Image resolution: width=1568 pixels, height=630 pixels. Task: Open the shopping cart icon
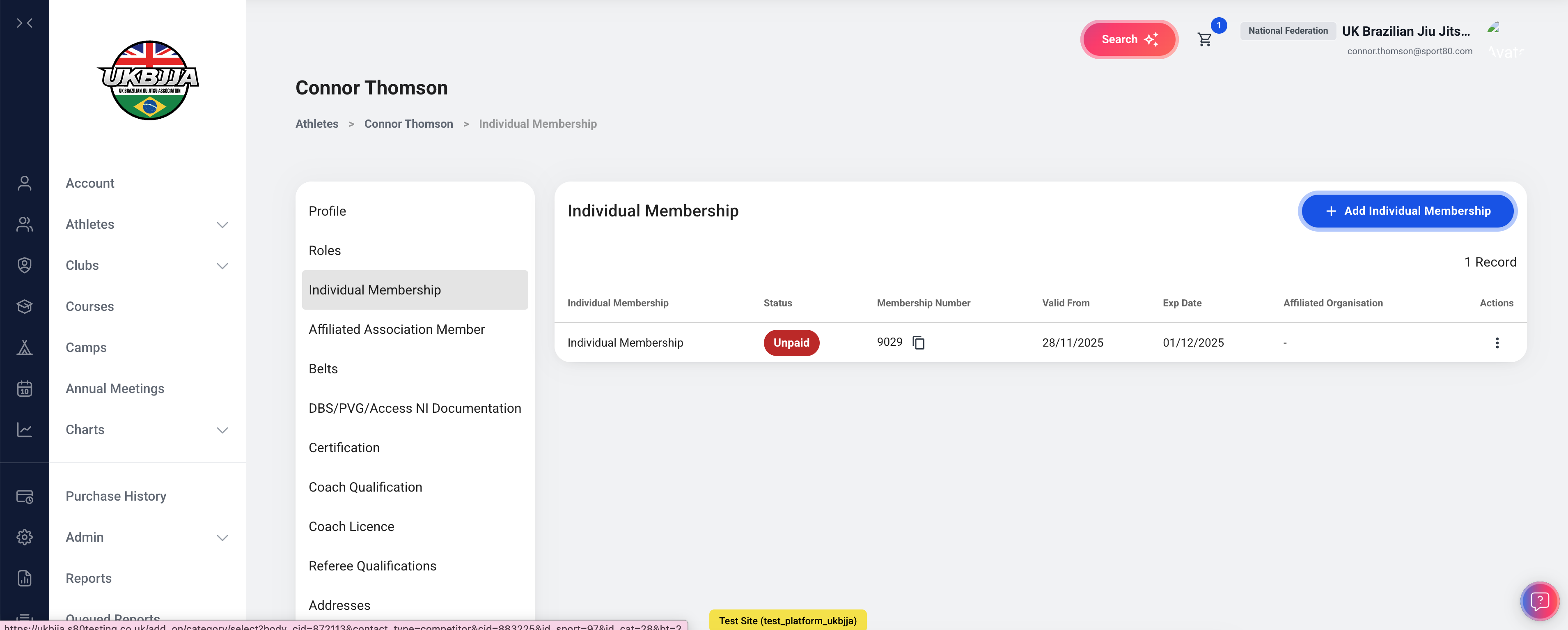[1204, 39]
